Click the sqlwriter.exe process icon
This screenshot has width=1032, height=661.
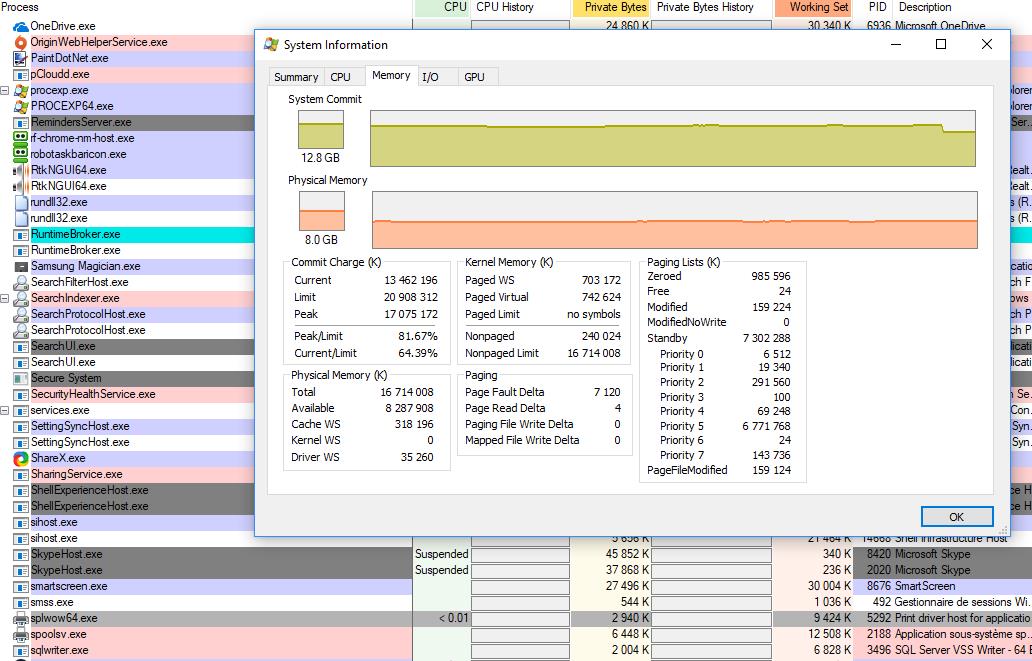(x=21, y=650)
